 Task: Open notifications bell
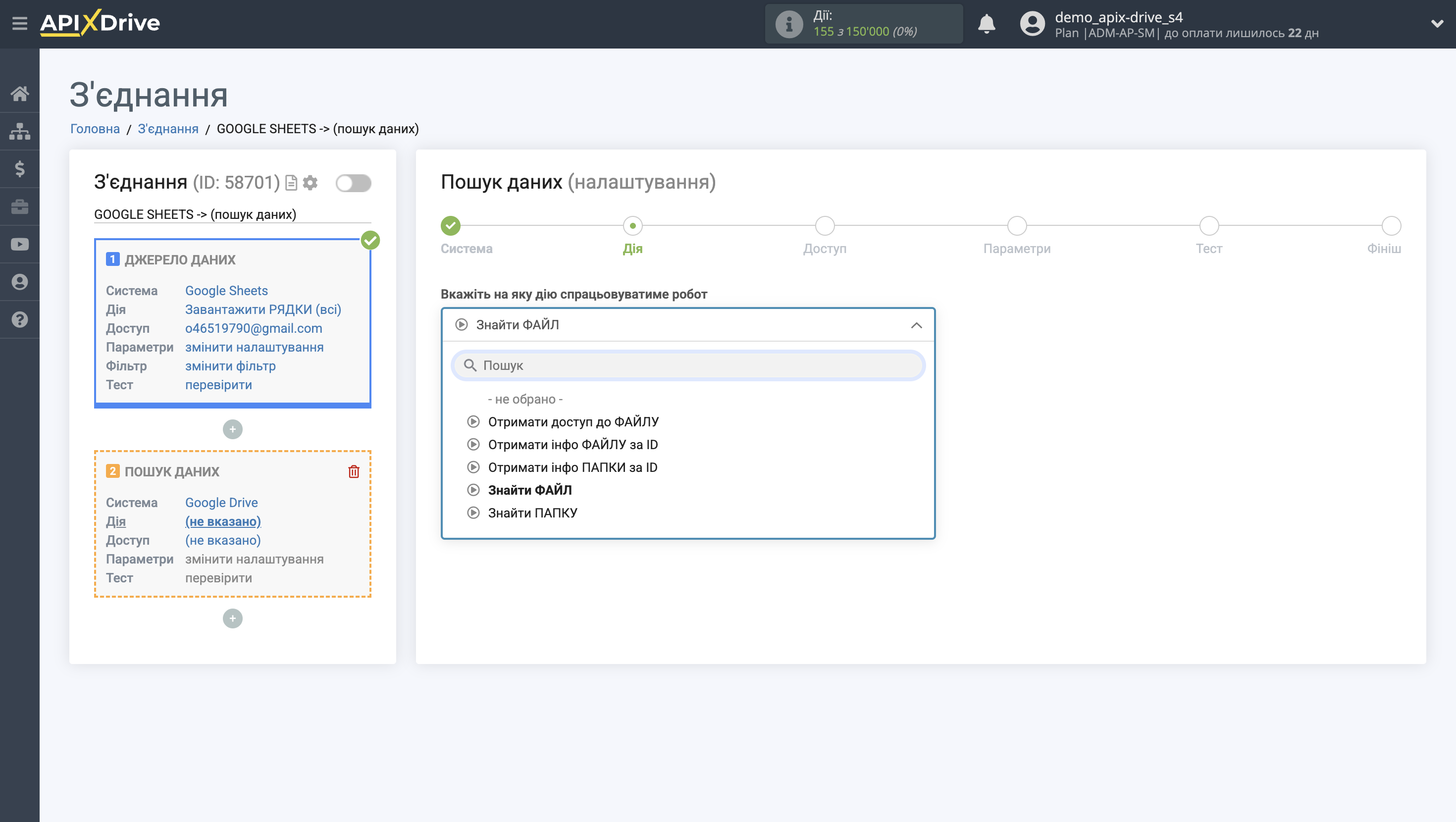[x=987, y=24]
